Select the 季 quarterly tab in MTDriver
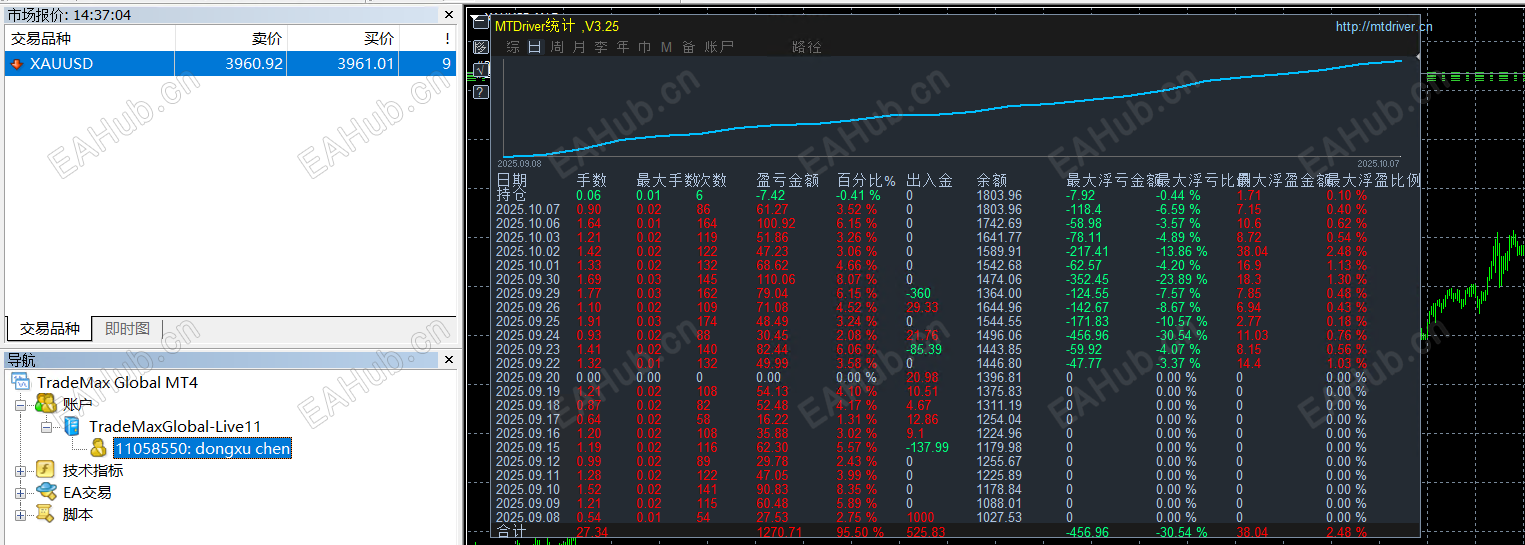The height and width of the screenshot is (545, 1525). 601,47
